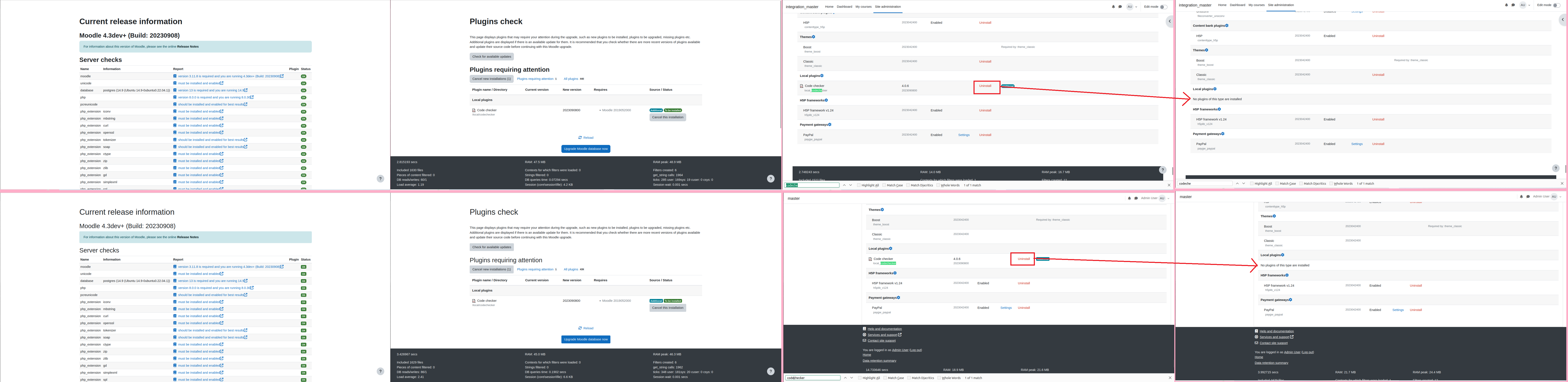Open messaging icon on master page without local plugins
This screenshot has height=382, width=1568.
pyautogui.click(x=1528, y=197)
